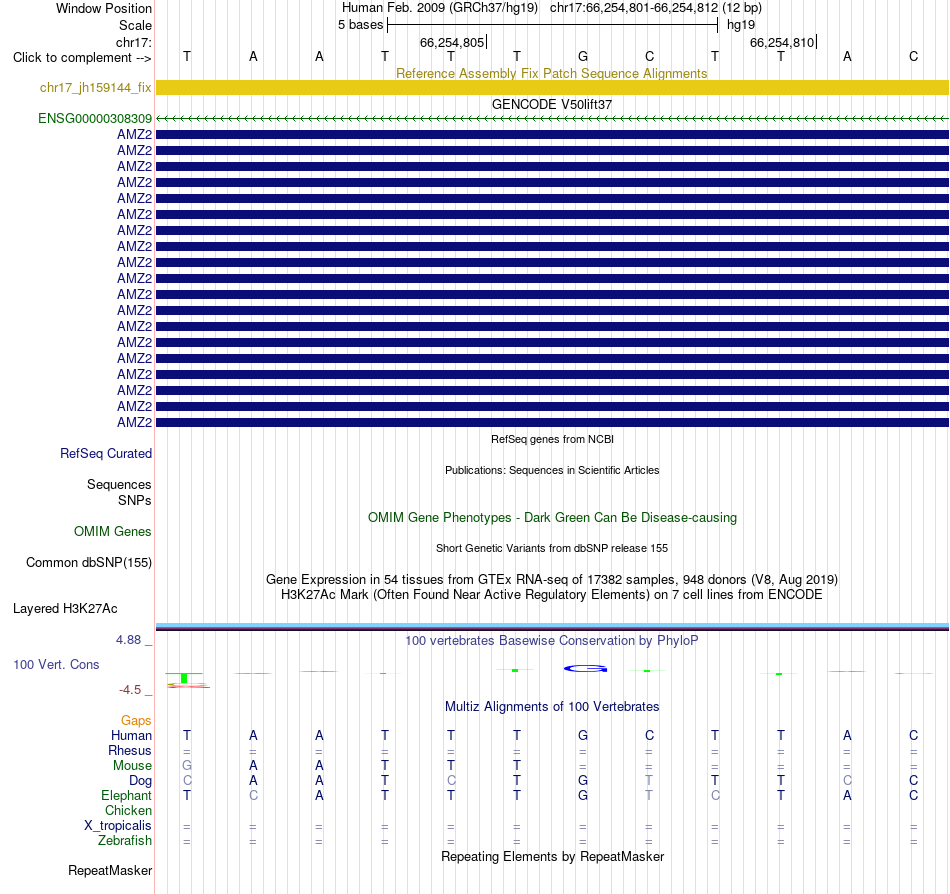
Task: Open the 'GENCODE V50lift37' track title
Action: pos(552,104)
